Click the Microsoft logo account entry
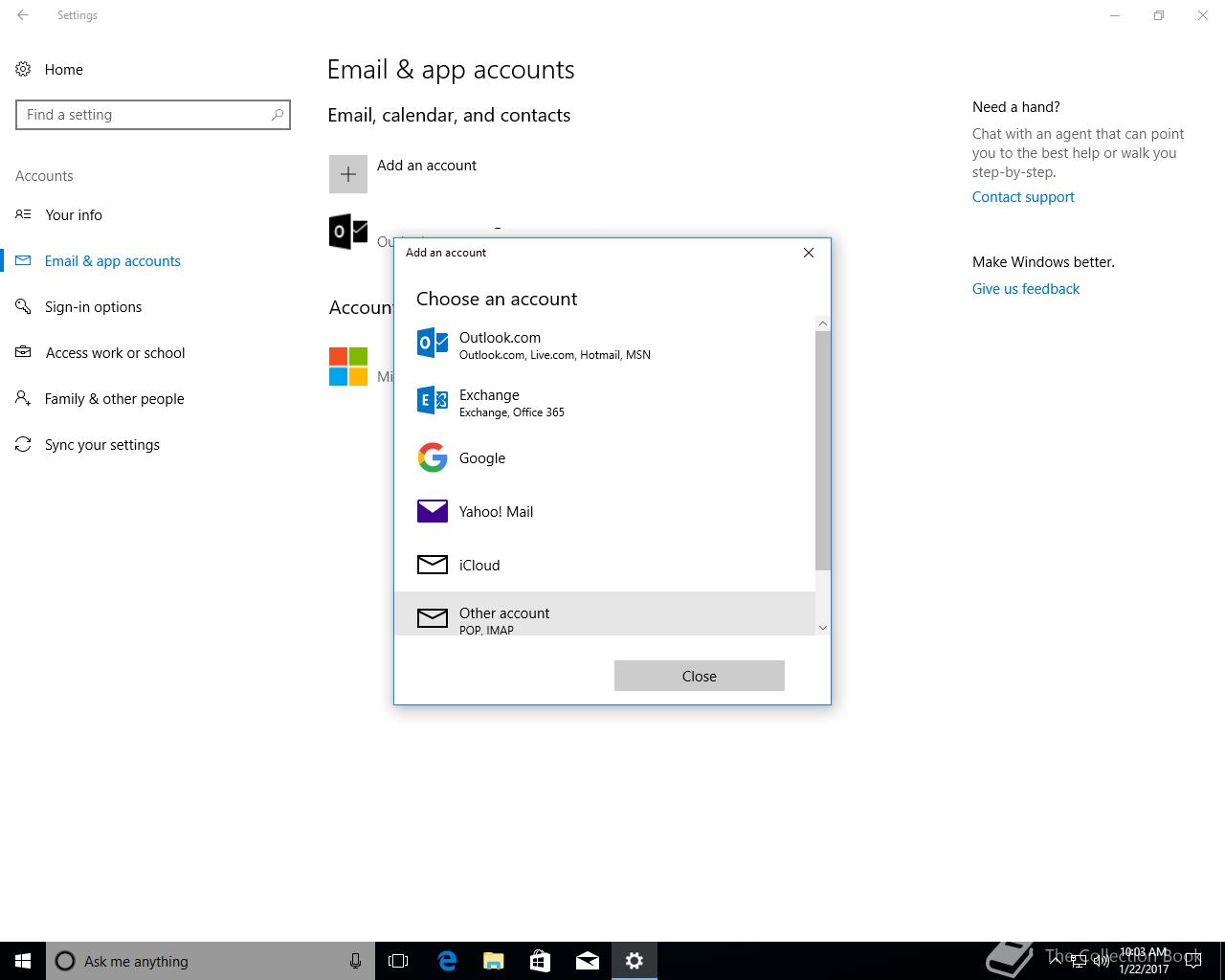 point(348,367)
